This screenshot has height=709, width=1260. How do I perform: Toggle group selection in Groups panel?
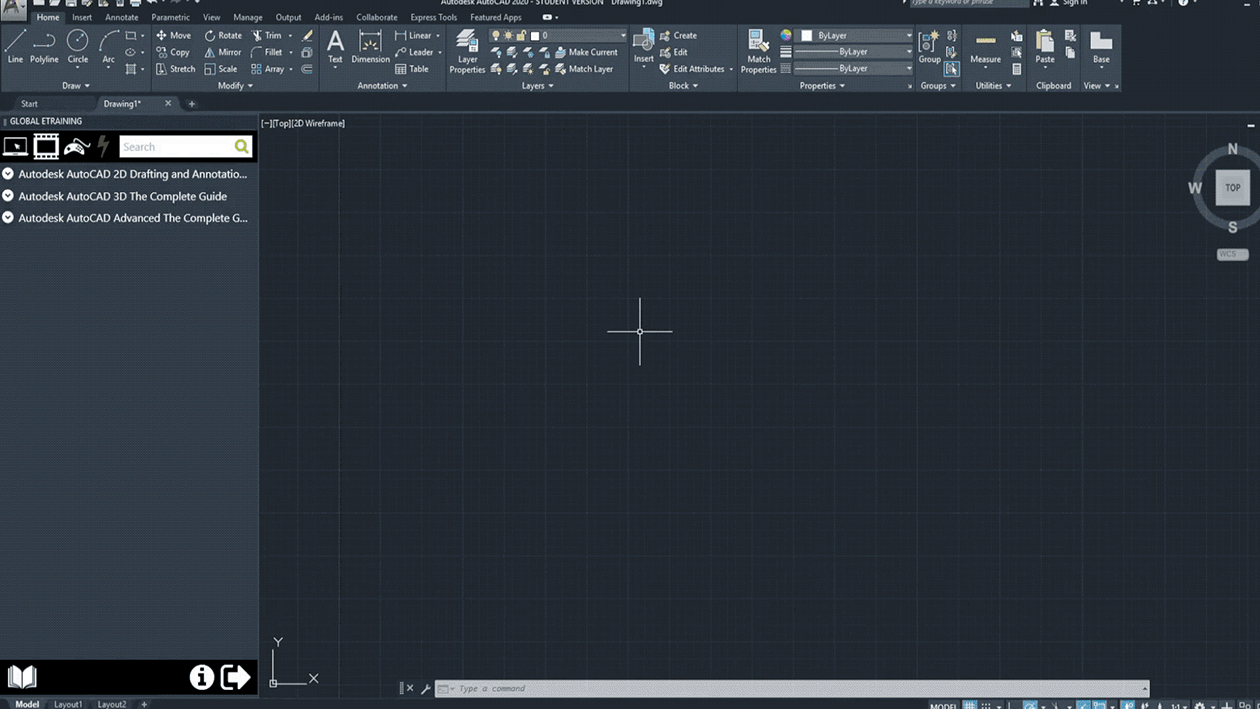coord(951,69)
